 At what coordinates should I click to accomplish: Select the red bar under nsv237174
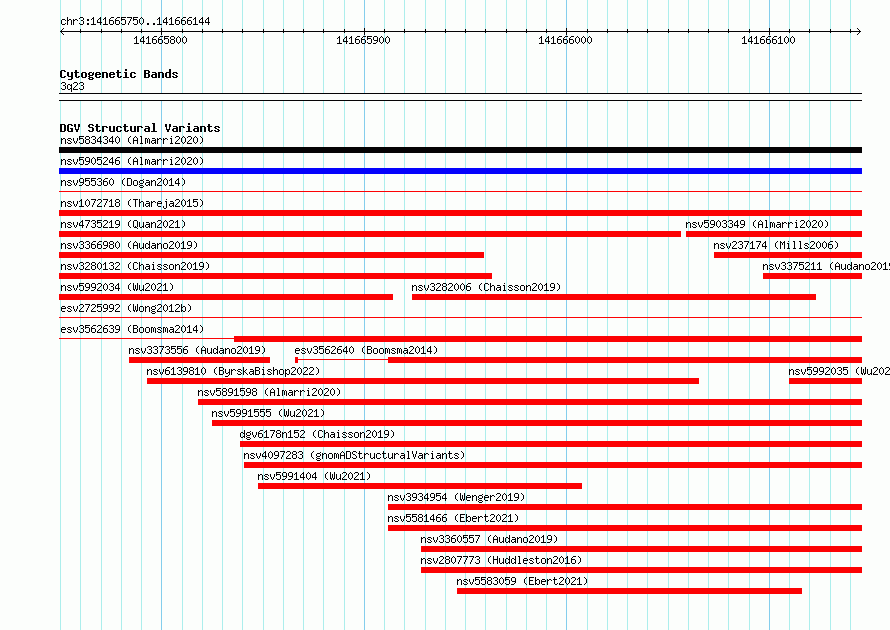point(788,255)
